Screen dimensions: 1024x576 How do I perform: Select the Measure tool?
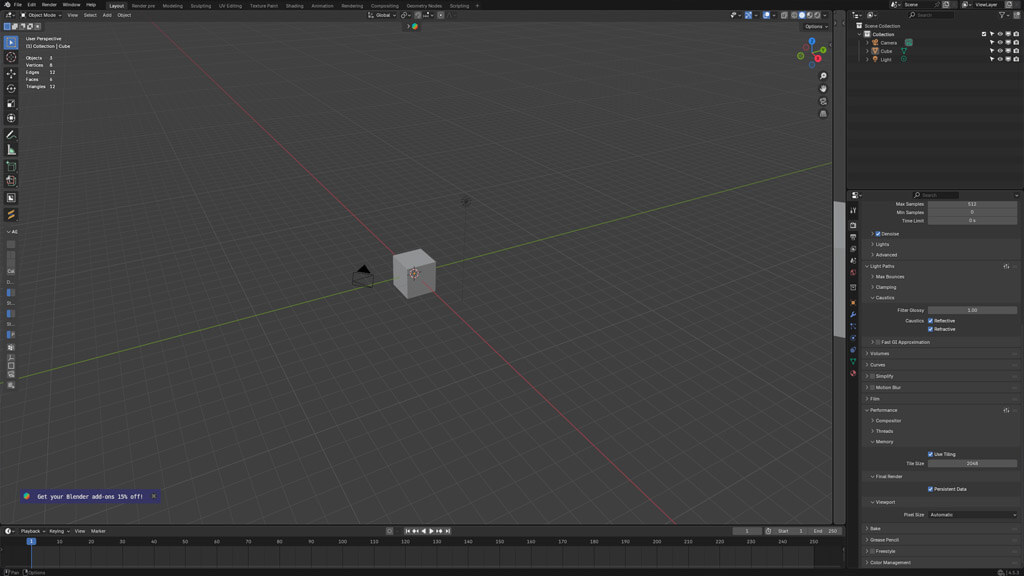11,150
